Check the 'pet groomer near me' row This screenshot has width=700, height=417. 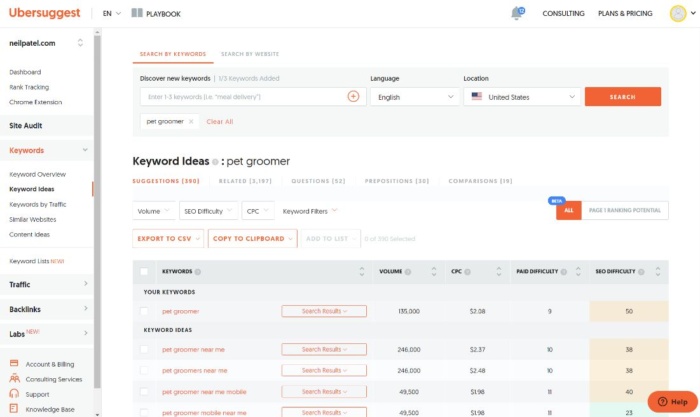[145, 350]
